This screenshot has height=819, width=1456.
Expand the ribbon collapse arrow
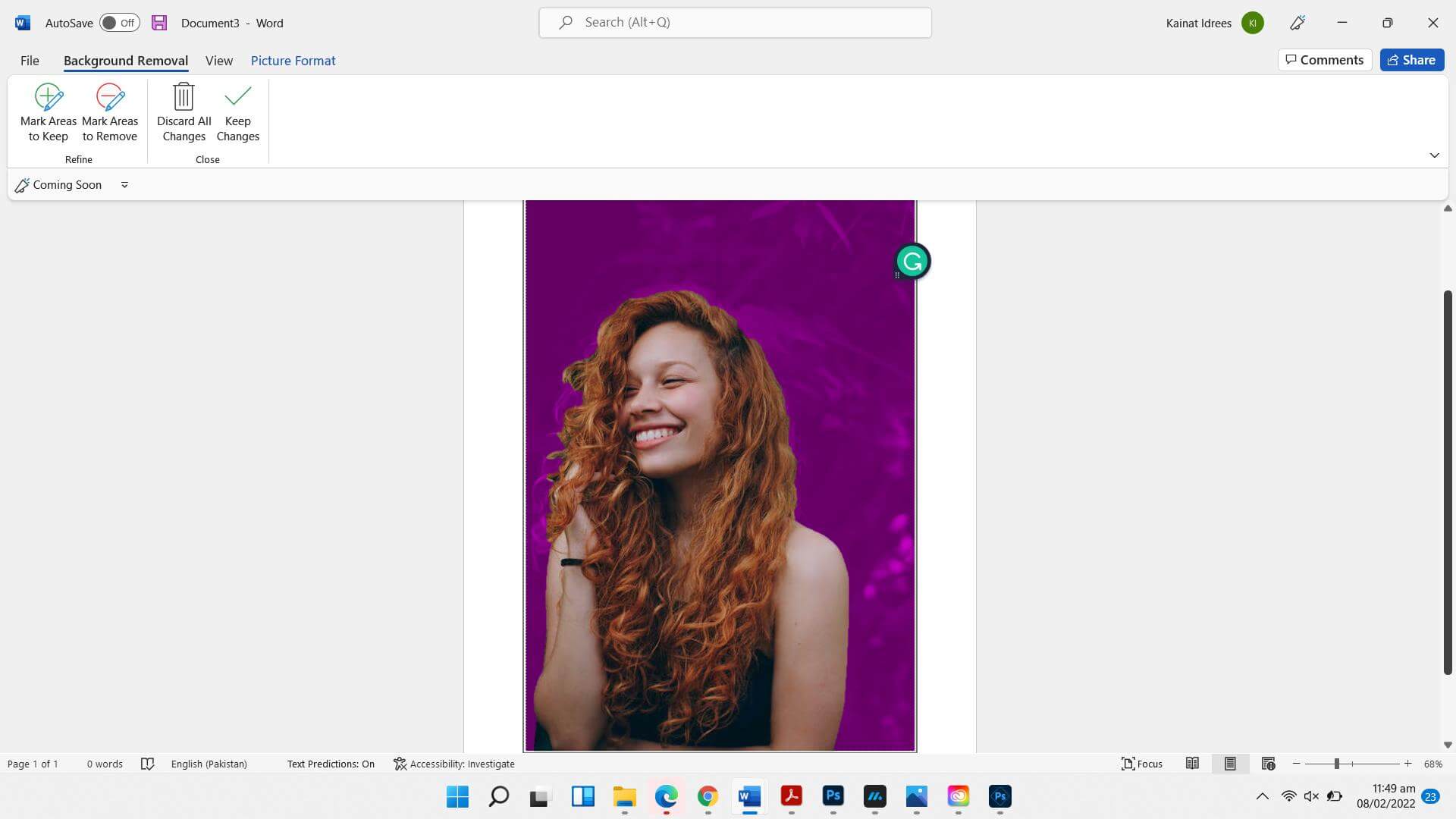tap(1434, 155)
